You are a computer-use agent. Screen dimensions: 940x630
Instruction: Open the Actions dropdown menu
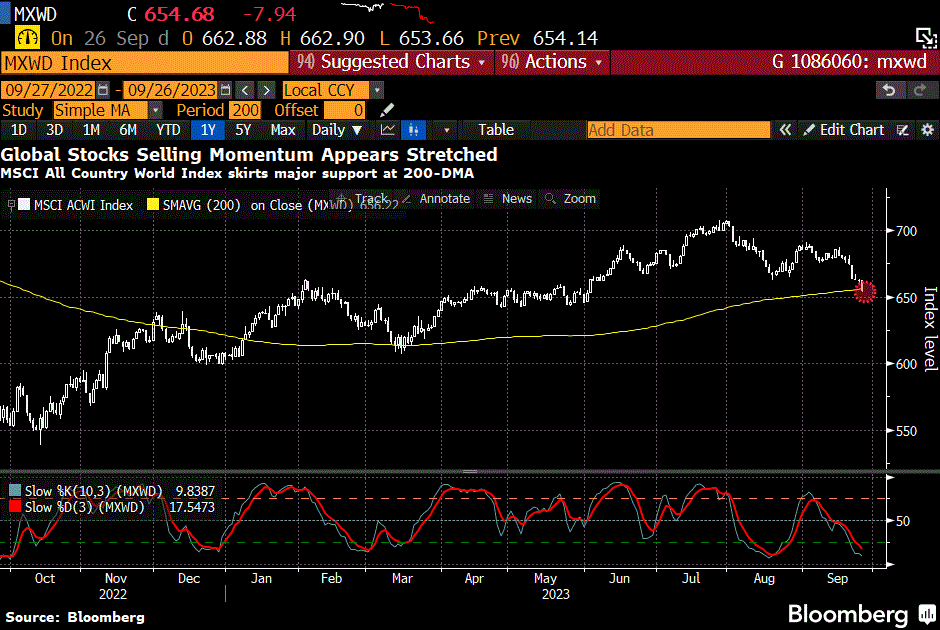tap(552, 62)
